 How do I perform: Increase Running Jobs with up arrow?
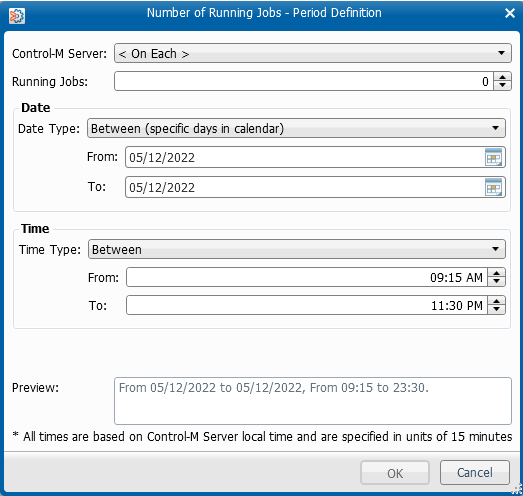502,77
